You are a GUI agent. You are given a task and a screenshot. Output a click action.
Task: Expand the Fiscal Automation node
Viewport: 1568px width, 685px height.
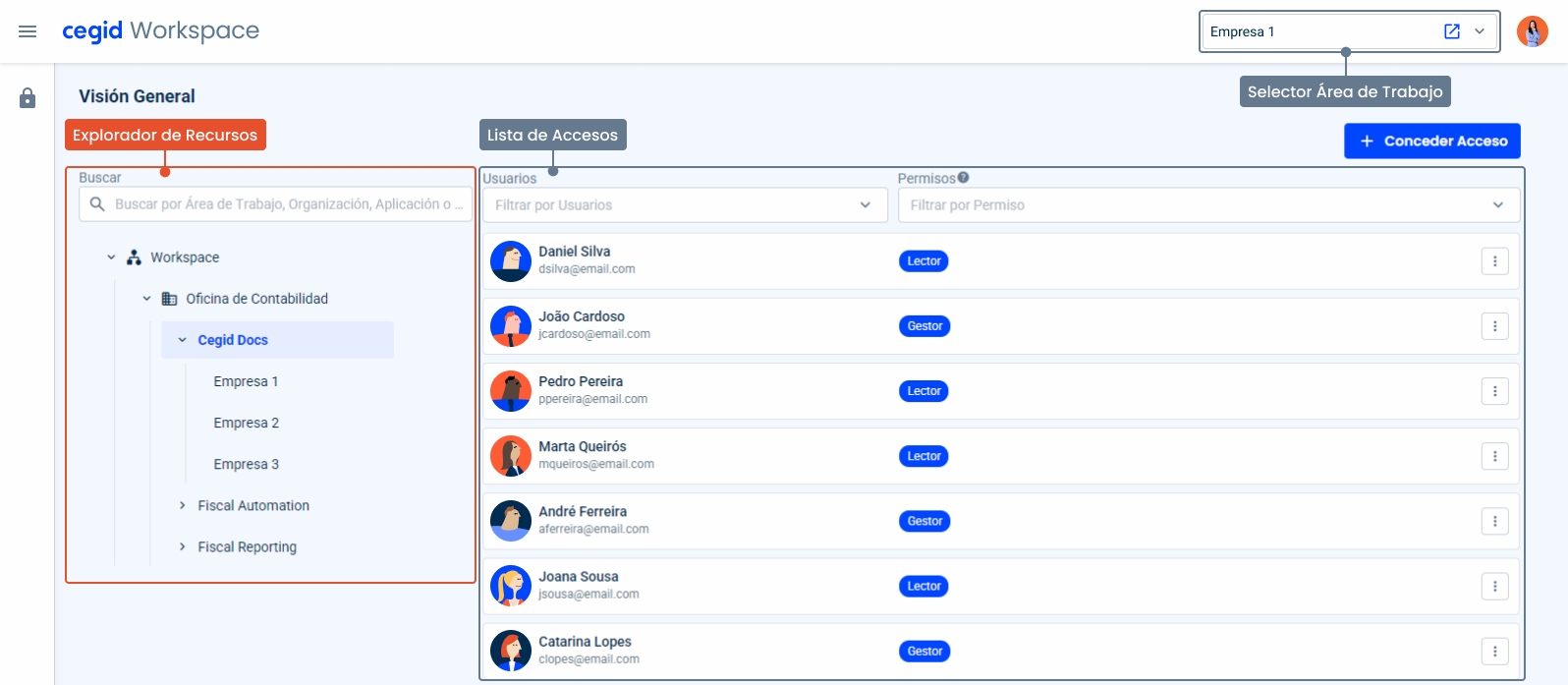[182, 505]
